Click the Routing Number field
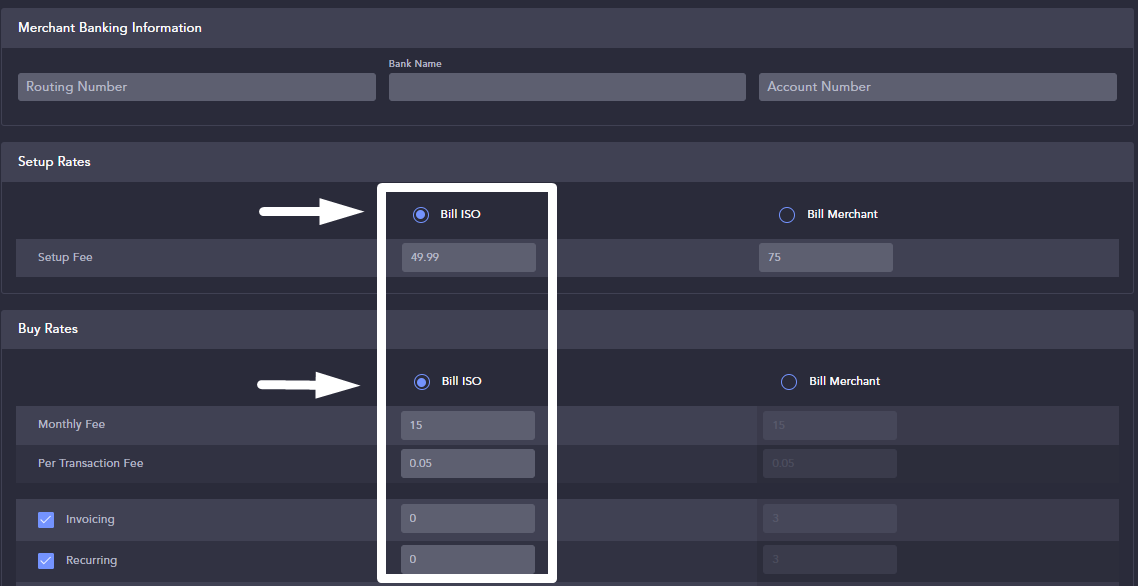The height and width of the screenshot is (586, 1138). pyautogui.click(x=197, y=87)
